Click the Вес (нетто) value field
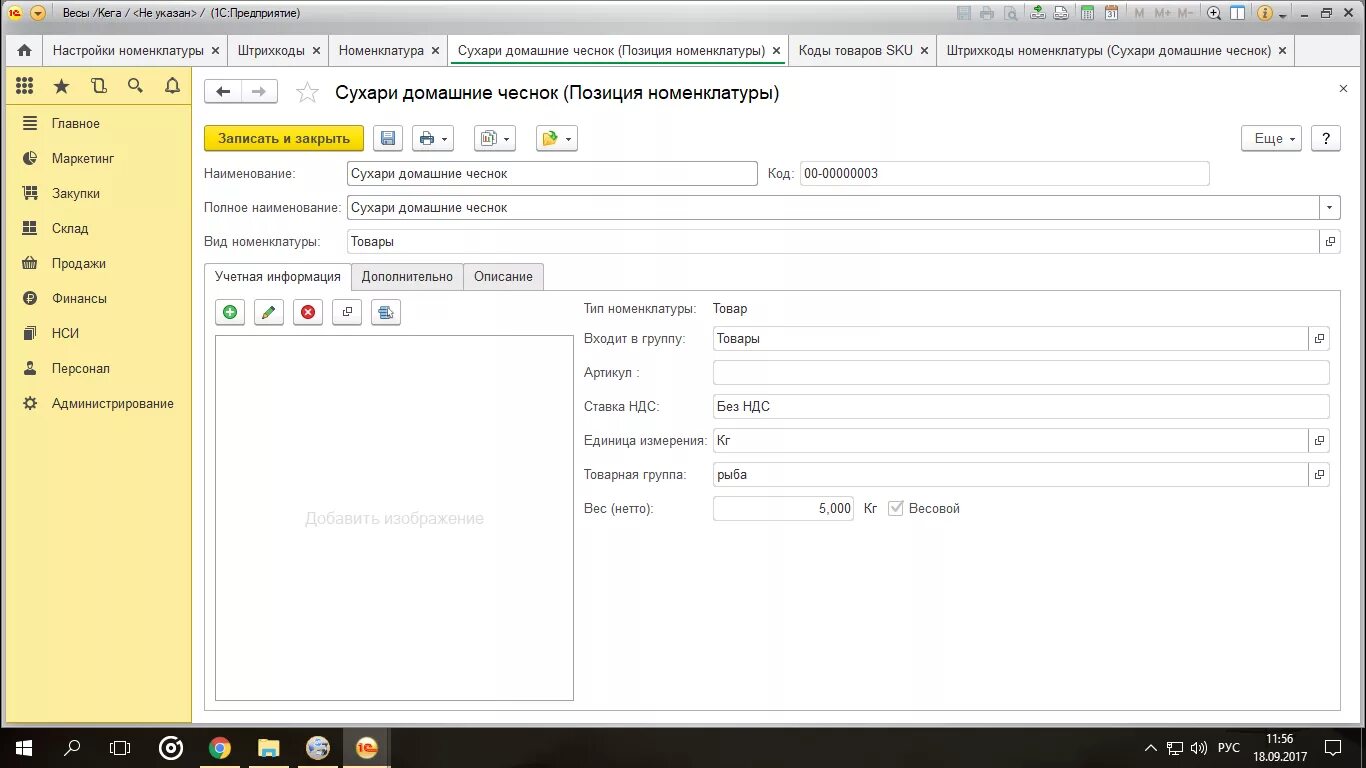The image size is (1366, 768). 783,508
